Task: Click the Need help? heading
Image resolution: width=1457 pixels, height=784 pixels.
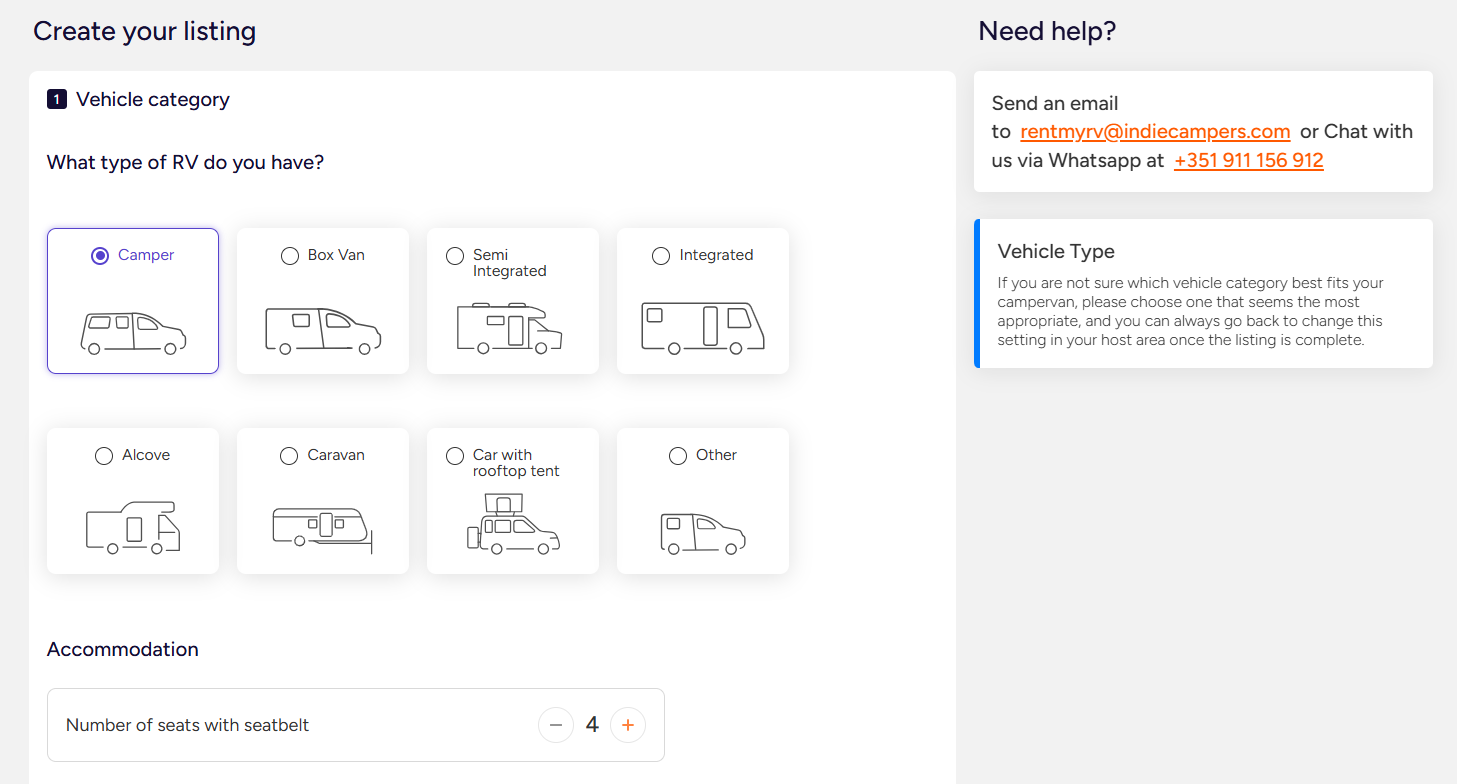Action: pyautogui.click(x=1047, y=31)
